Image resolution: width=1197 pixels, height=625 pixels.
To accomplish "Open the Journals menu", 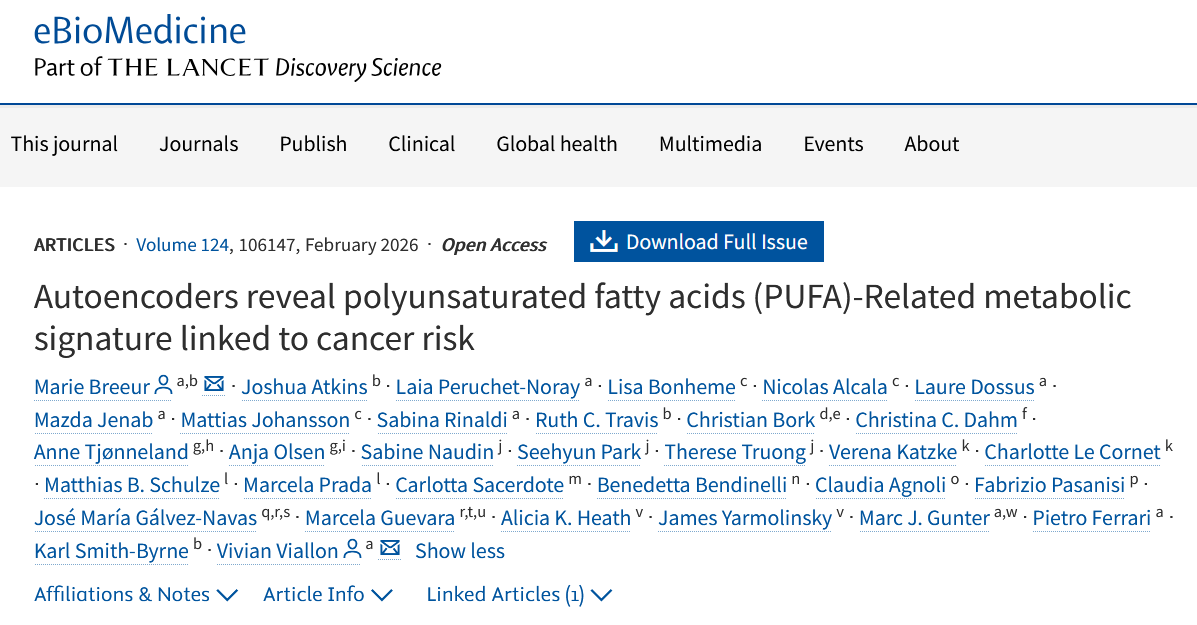I will tap(199, 144).
